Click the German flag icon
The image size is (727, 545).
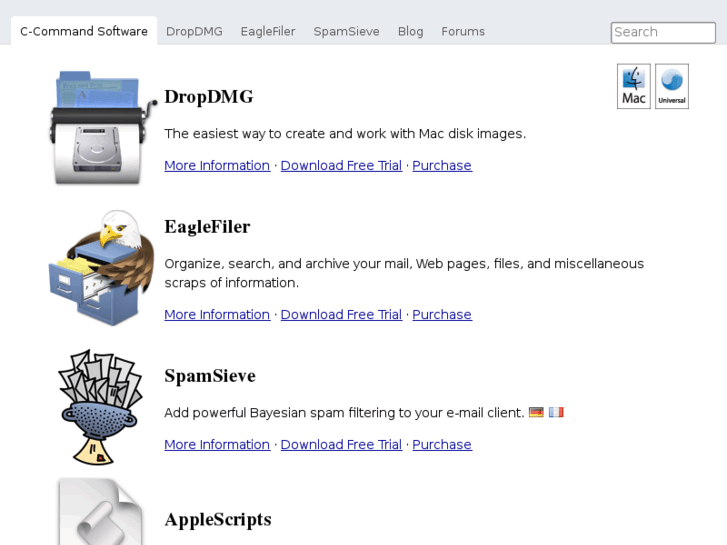click(536, 412)
